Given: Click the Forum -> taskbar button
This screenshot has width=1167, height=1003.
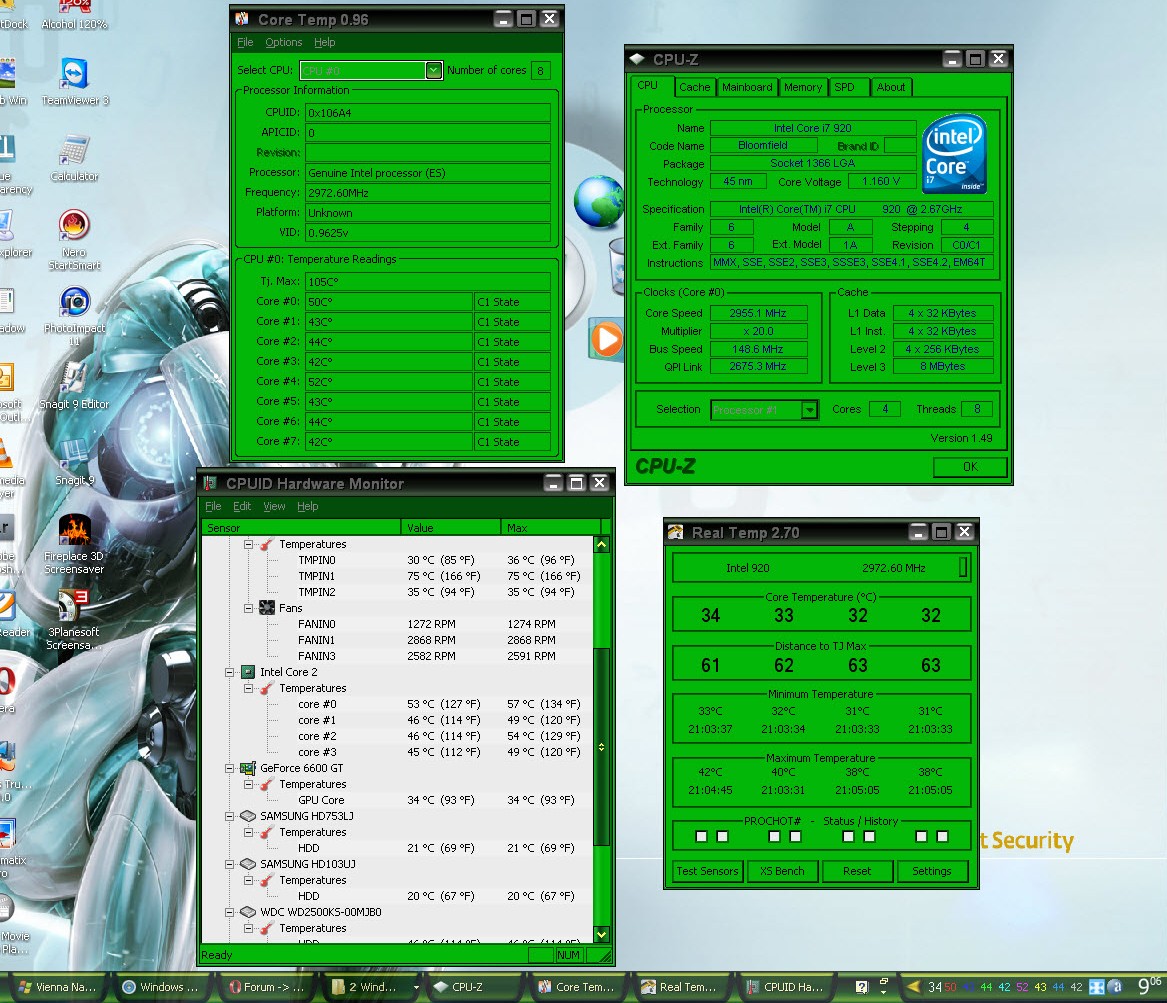Looking at the screenshot, I should [266, 987].
